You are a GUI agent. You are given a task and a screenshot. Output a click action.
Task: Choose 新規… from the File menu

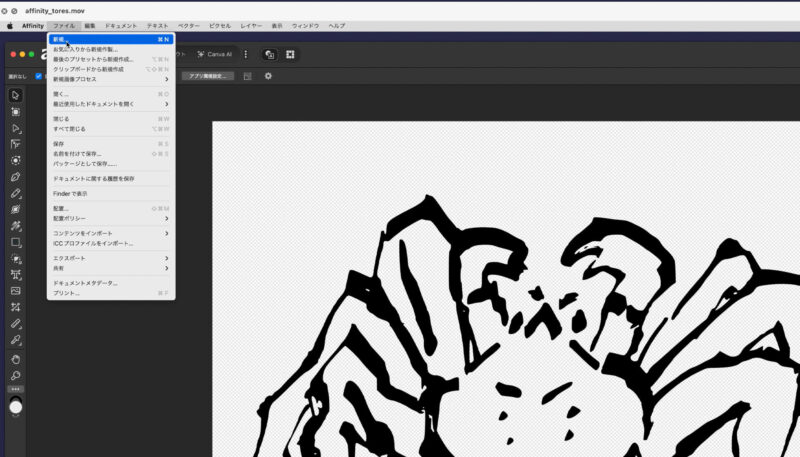coord(111,39)
